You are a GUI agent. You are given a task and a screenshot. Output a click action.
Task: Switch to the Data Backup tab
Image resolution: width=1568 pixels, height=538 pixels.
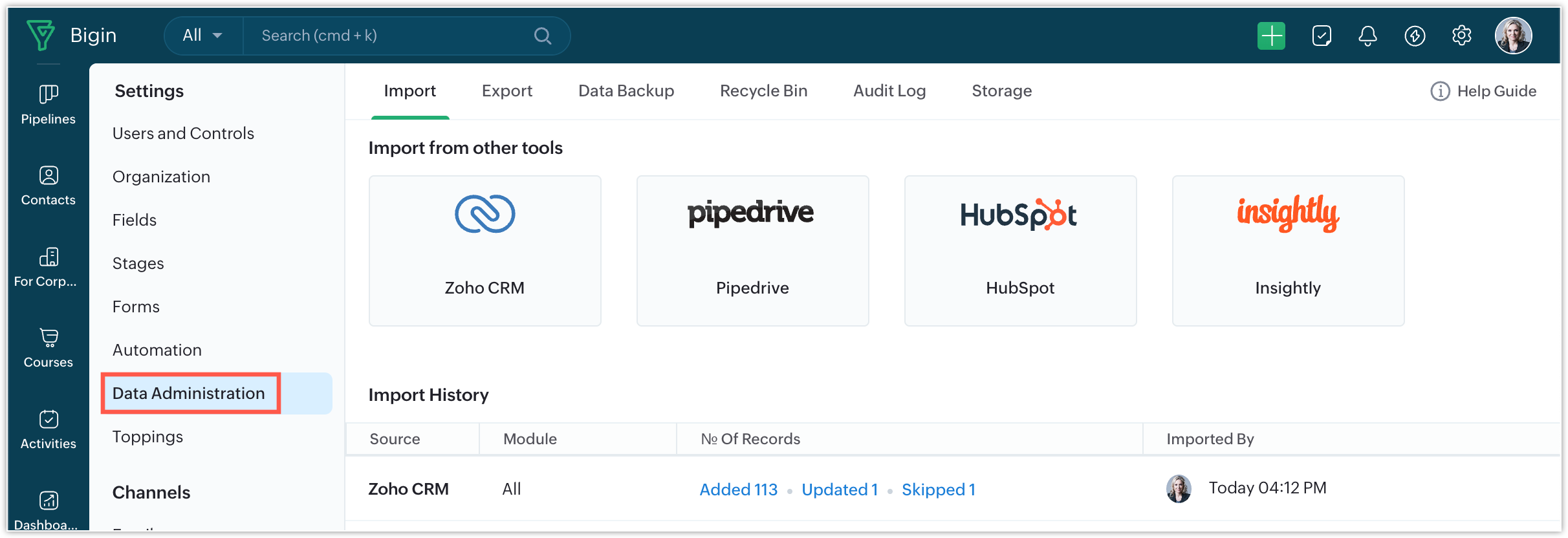click(x=626, y=91)
